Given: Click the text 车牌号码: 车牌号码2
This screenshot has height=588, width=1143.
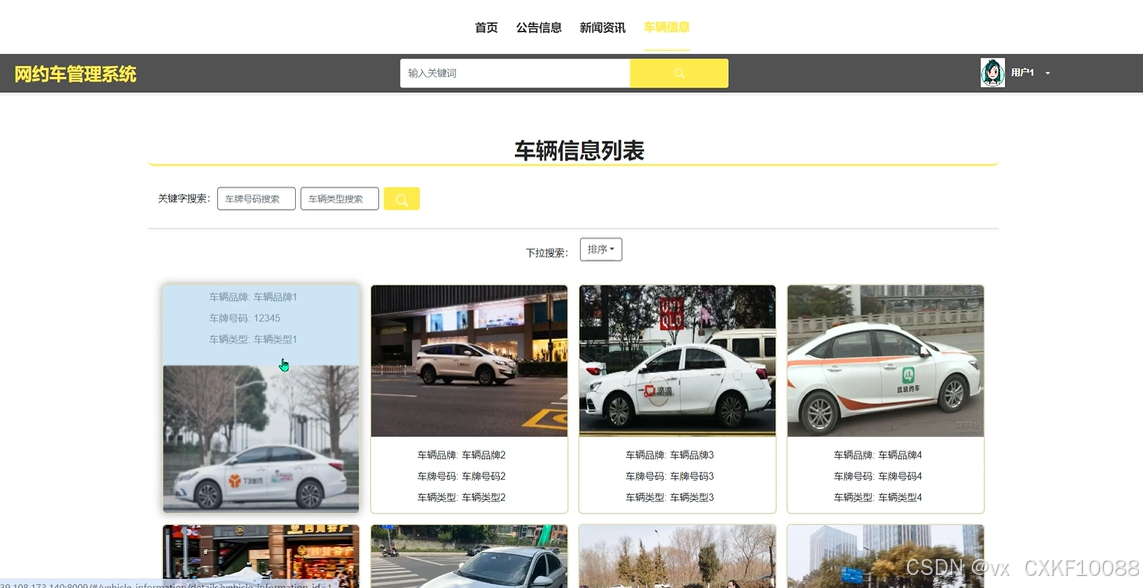Looking at the screenshot, I should click(x=461, y=476).
